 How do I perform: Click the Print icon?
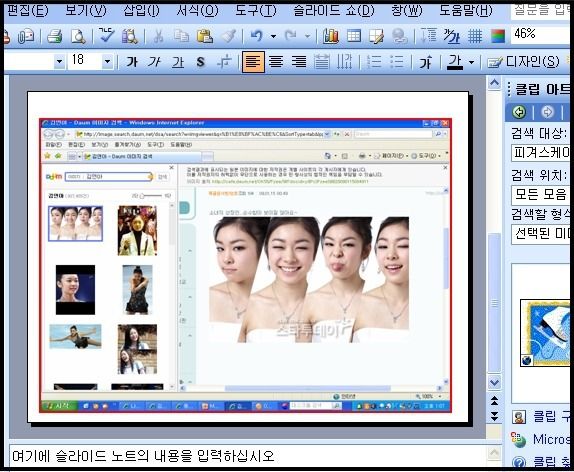coord(55,36)
